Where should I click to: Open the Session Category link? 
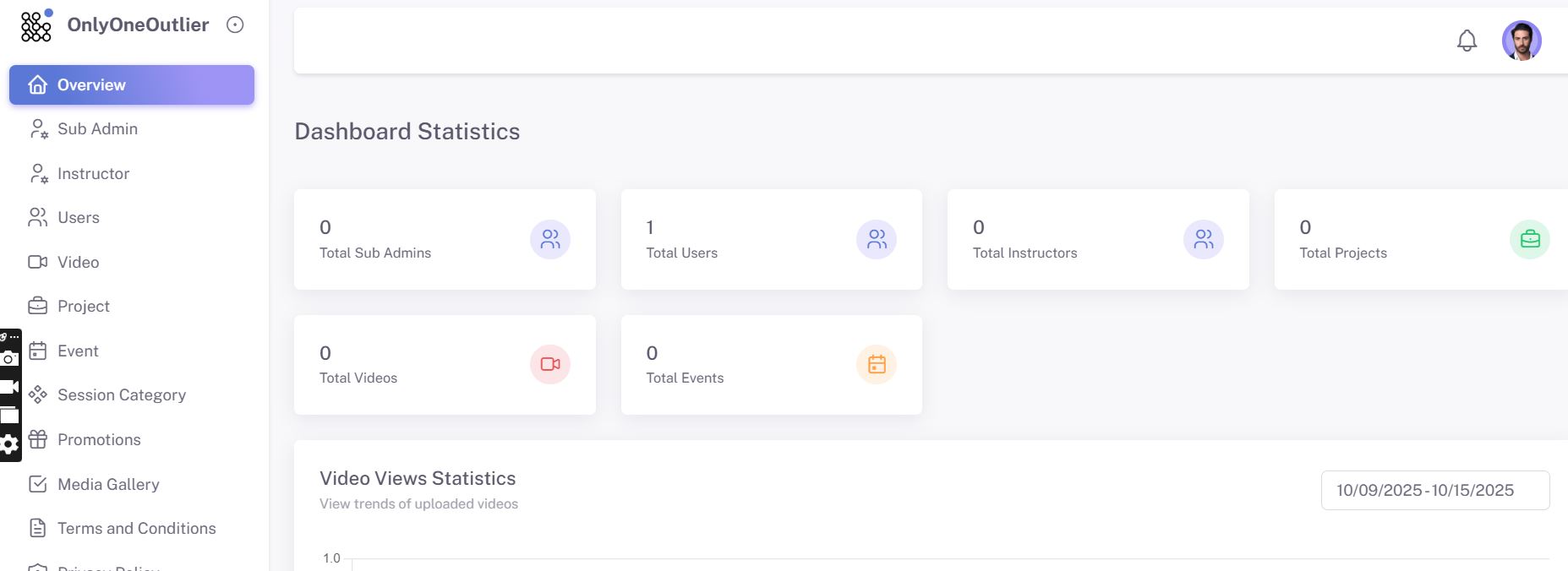point(122,395)
